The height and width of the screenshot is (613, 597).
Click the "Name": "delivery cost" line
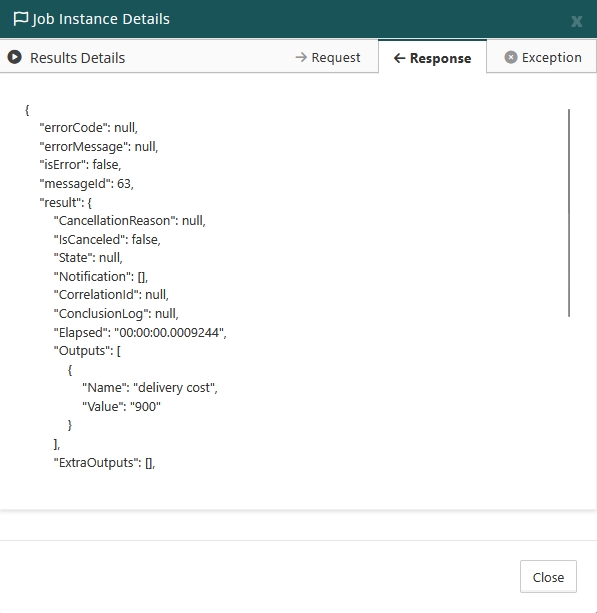pyautogui.click(x=150, y=387)
